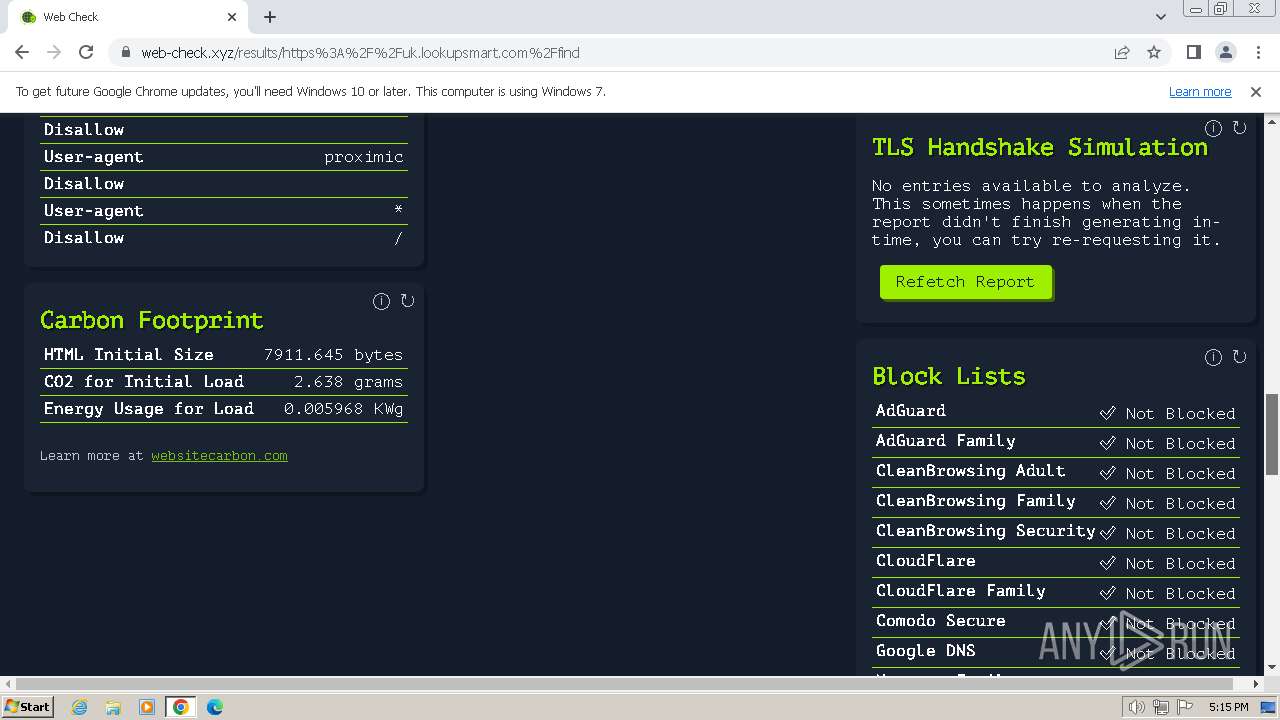The width and height of the screenshot is (1280, 720).
Task: Open the websitecarbon.com link
Action: point(219,455)
